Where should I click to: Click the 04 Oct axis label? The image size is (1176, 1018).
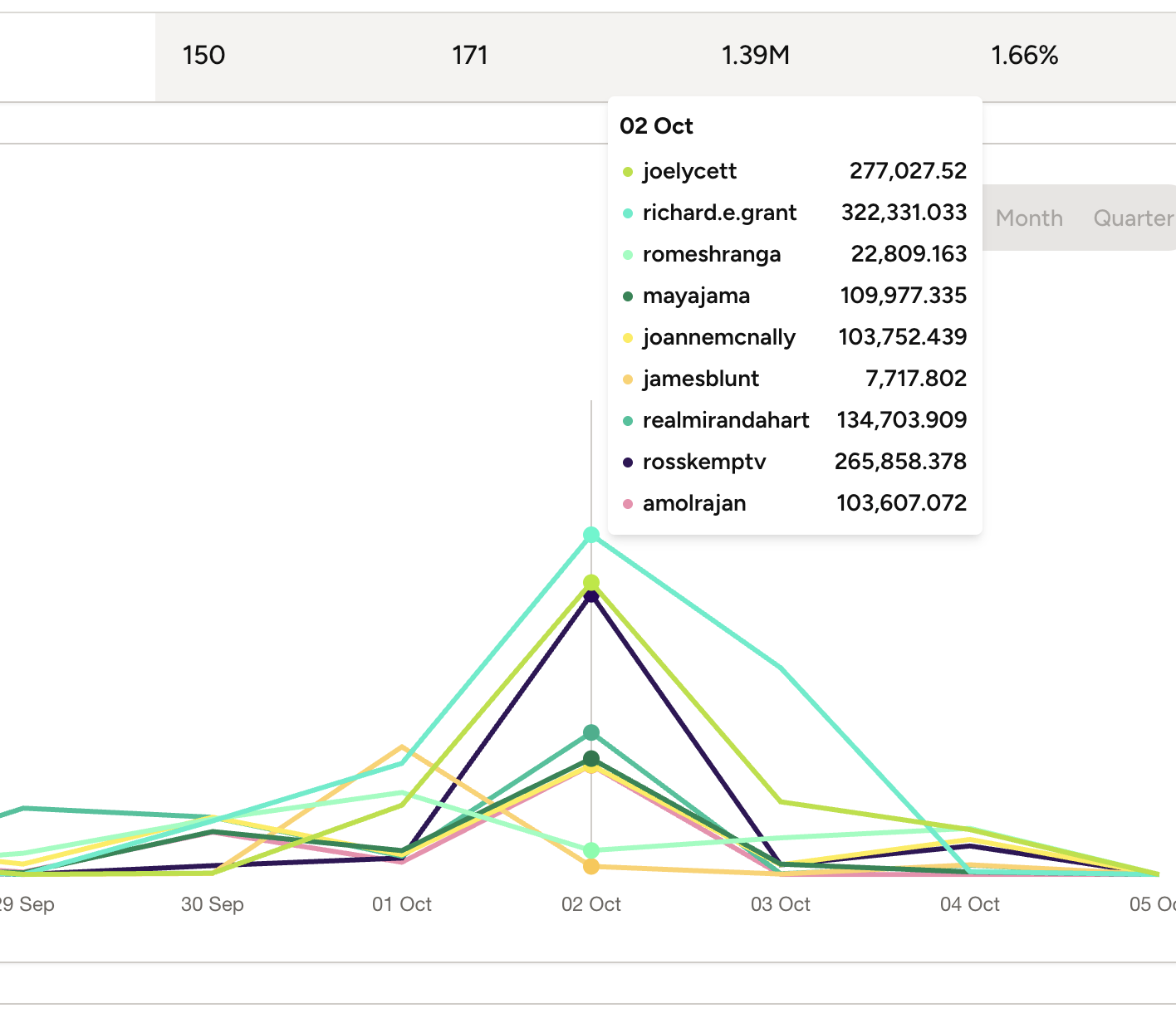click(970, 904)
